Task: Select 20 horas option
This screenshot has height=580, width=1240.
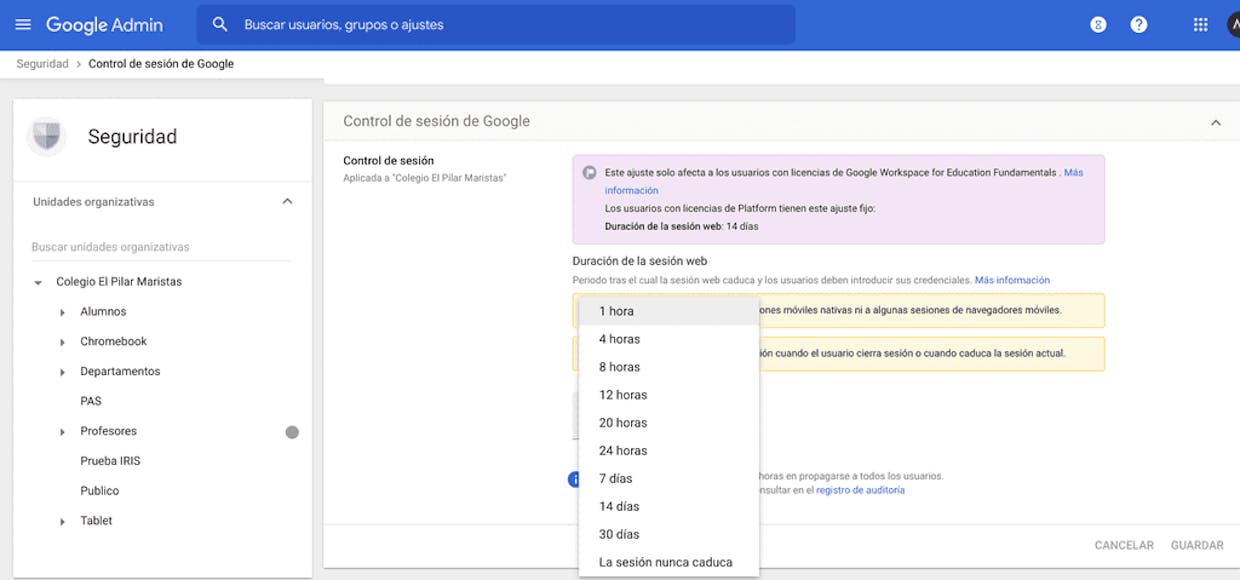Action: tap(669, 423)
